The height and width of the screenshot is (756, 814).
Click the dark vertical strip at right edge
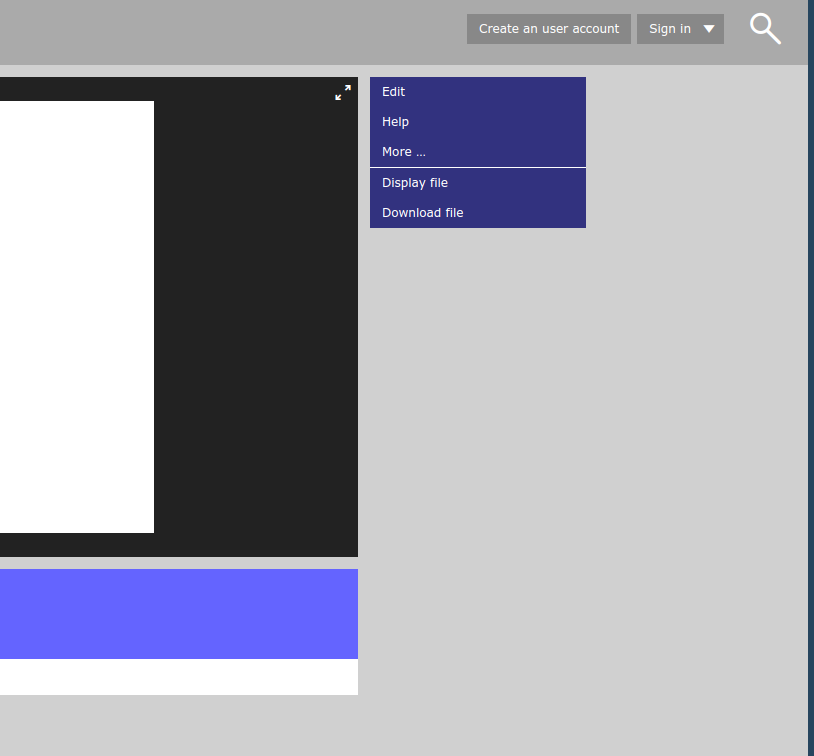click(x=810, y=400)
